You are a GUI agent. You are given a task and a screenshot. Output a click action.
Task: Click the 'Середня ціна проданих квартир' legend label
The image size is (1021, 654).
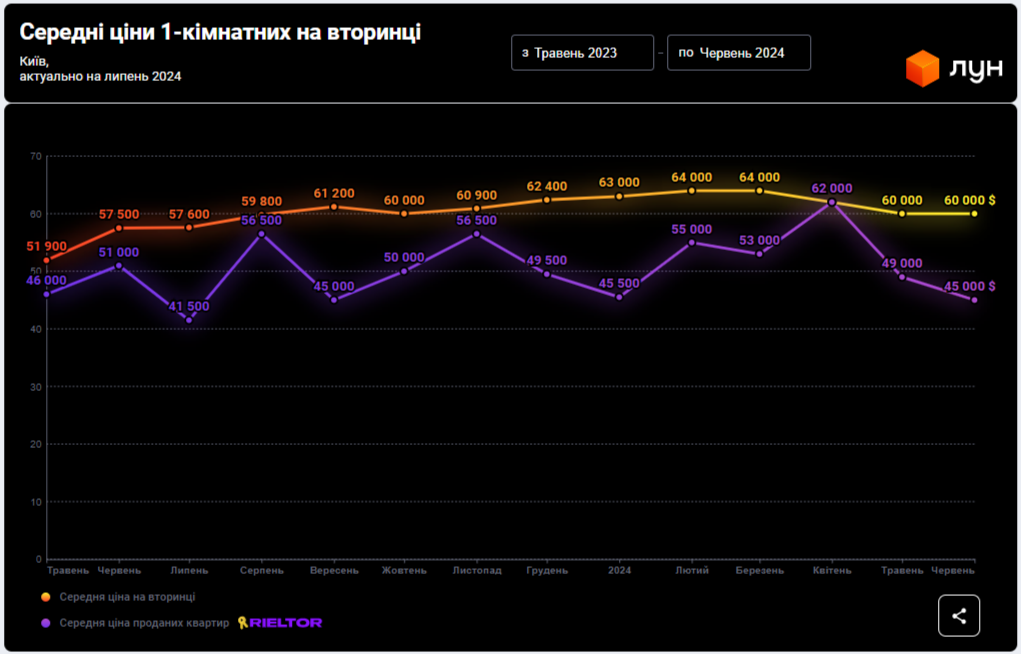144,623
